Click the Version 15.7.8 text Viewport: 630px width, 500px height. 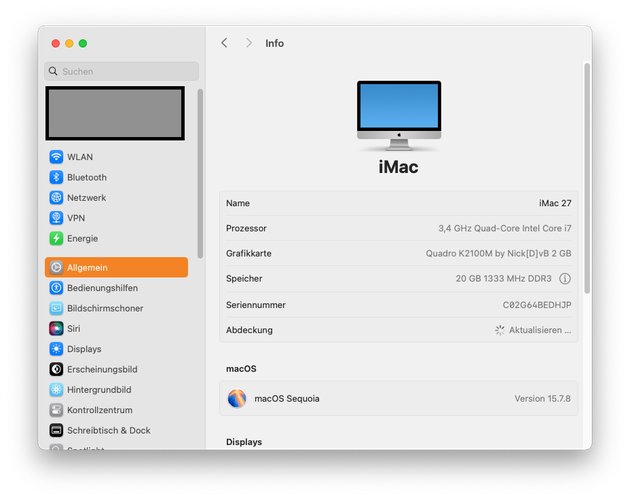(542, 399)
